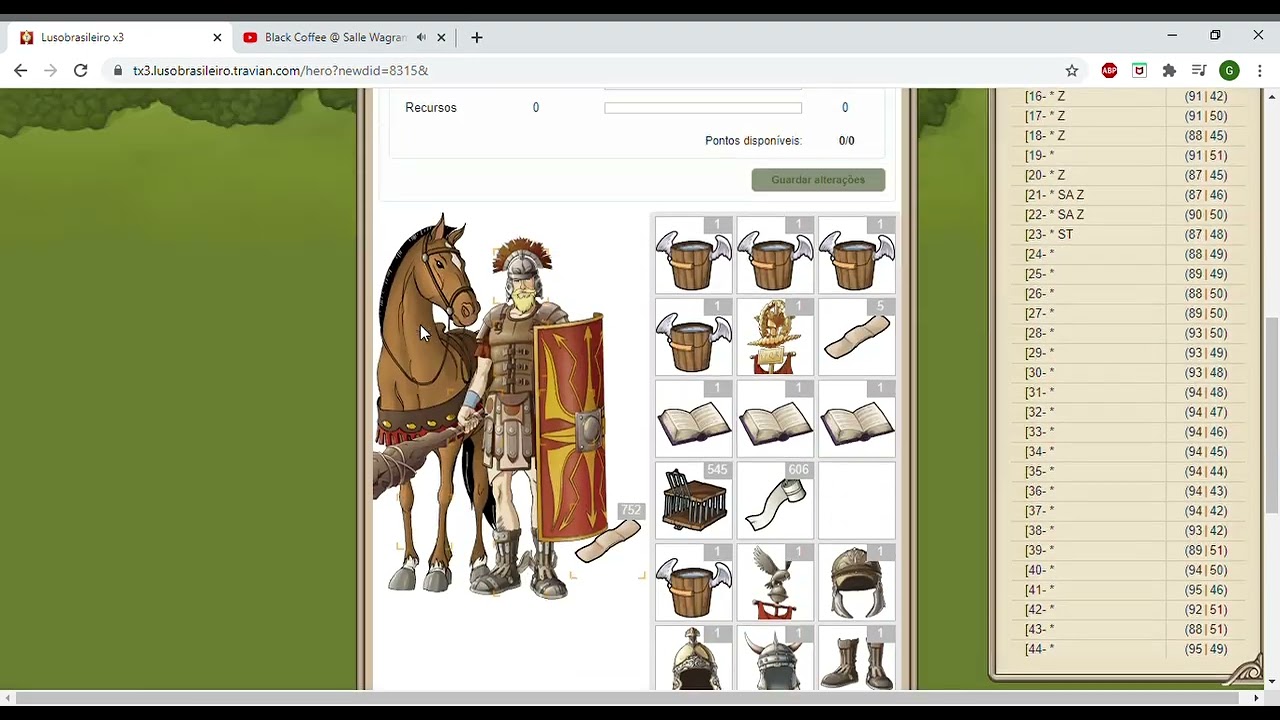The image size is (1280, 720).
Task: Open the red shield extension icon
Action: (1139, 70)
